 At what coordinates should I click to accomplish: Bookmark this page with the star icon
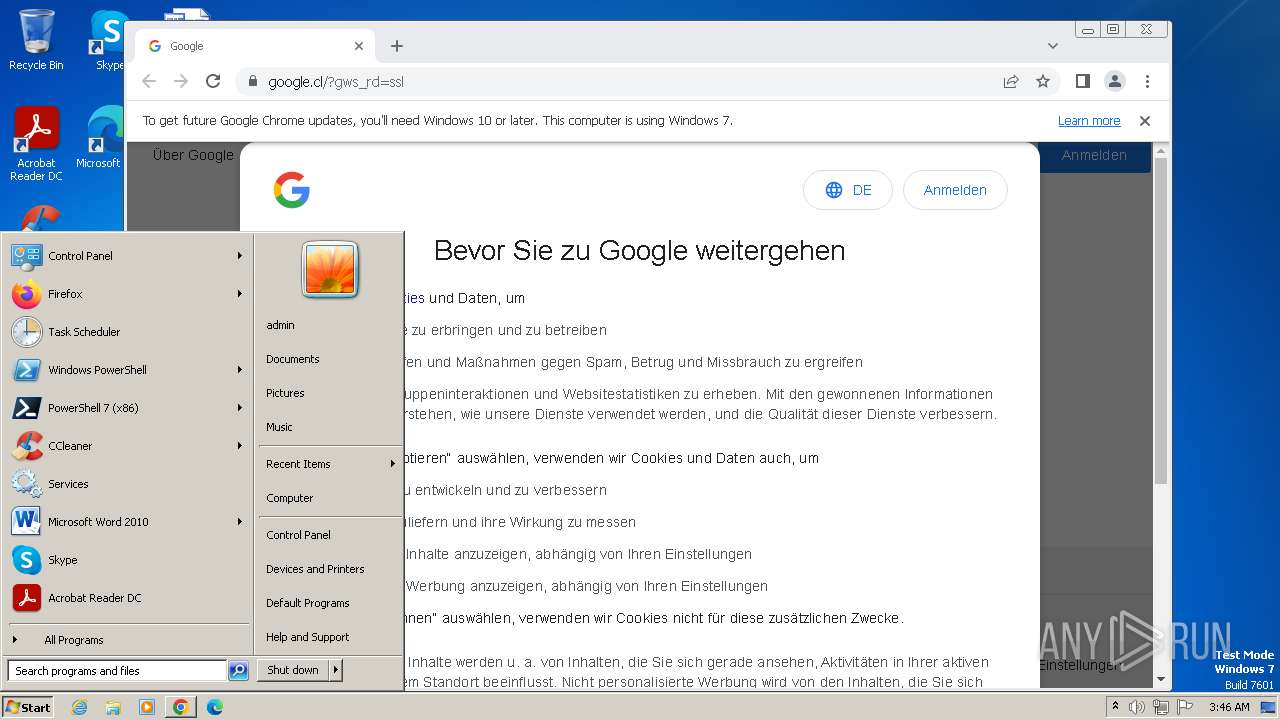[1043, 82]
